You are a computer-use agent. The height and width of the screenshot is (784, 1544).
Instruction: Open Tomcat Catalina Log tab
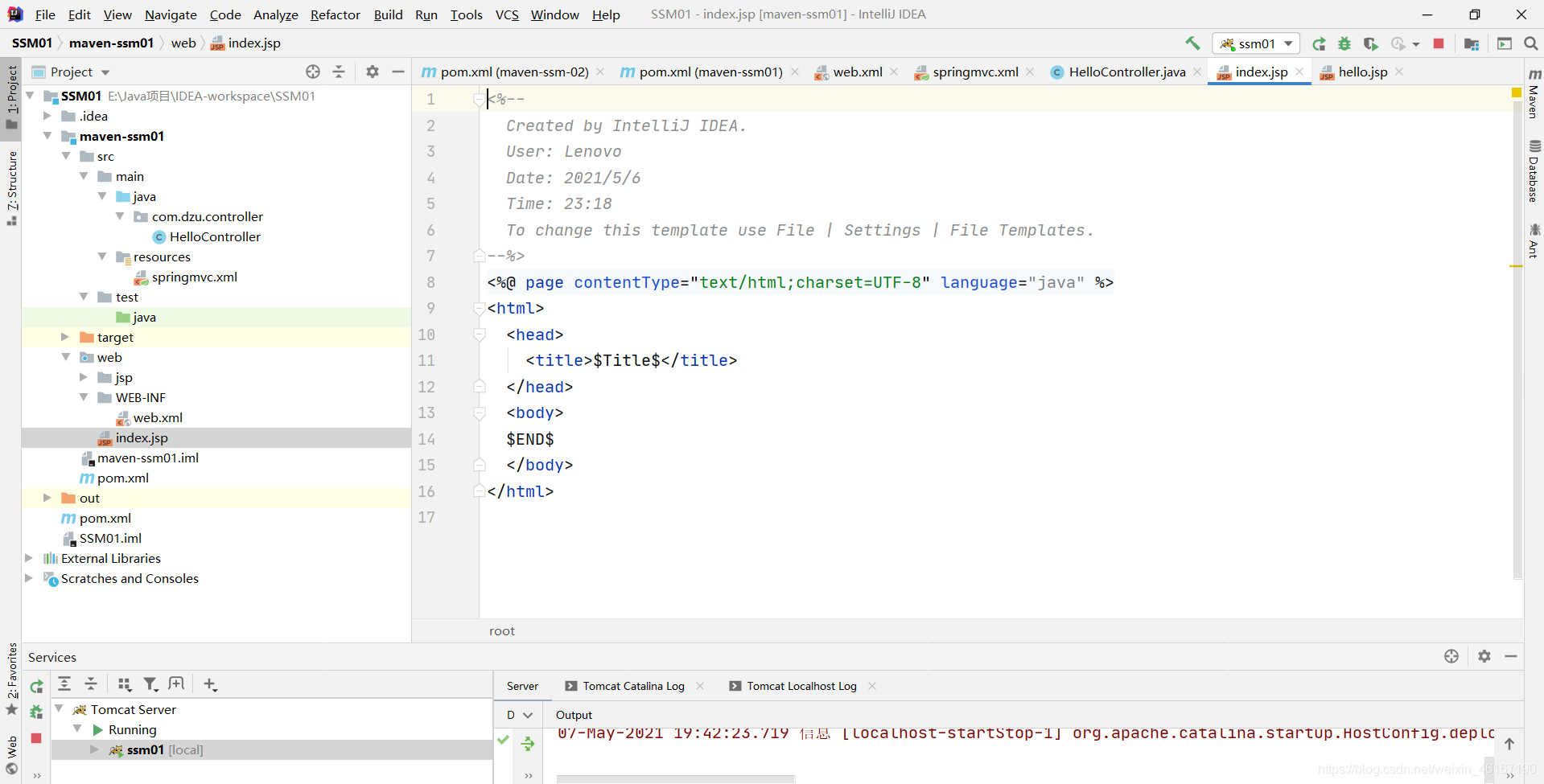633,686
